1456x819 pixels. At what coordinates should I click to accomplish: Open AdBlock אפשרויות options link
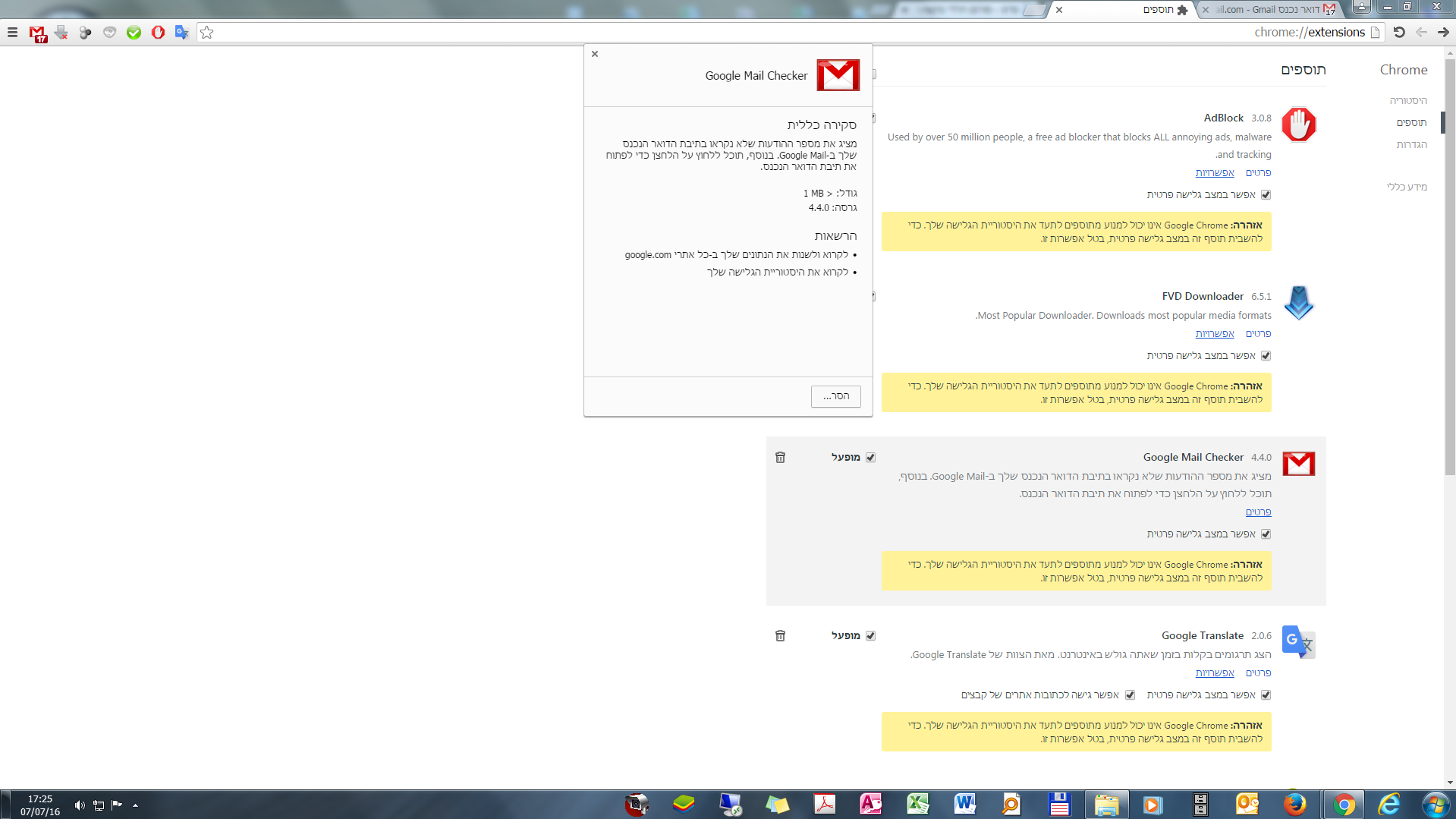(1215, 173)
